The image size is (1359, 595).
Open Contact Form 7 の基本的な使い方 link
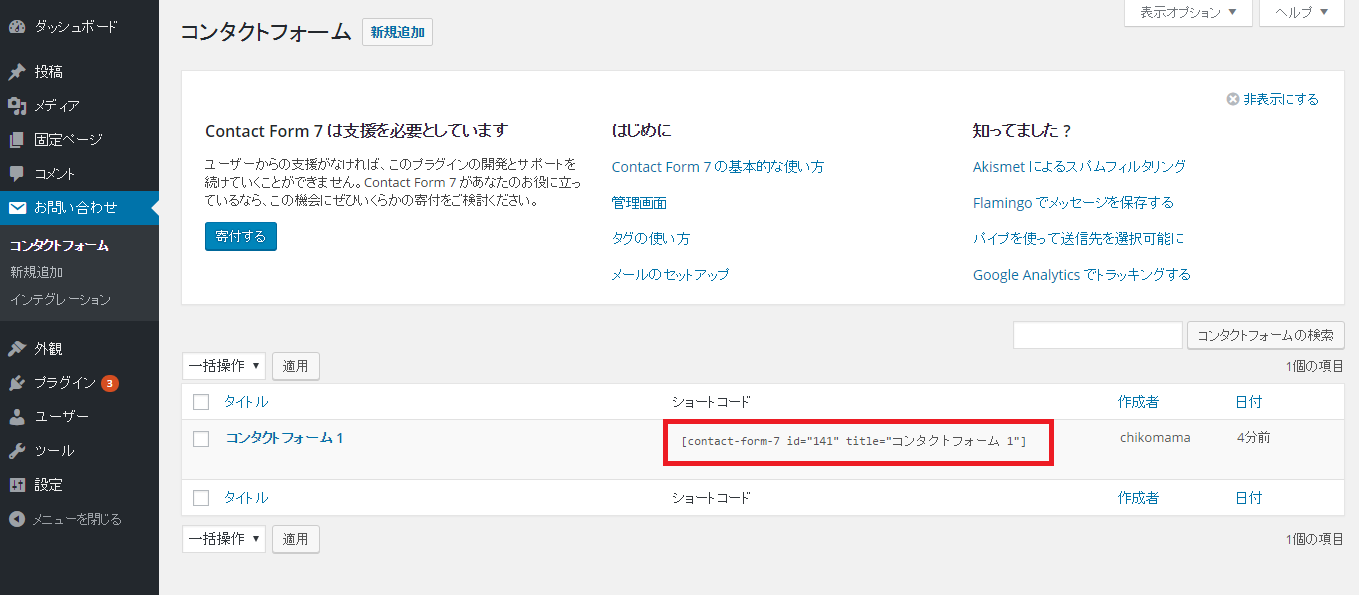717,166
